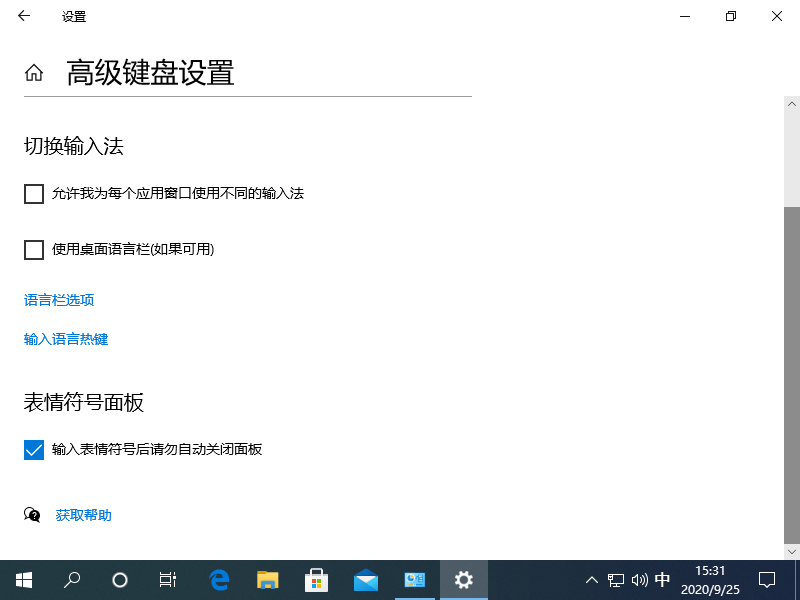Viewport: 800px width, 600px height.
Task: Open Settings home via the house icon
Action: (33, 71)
